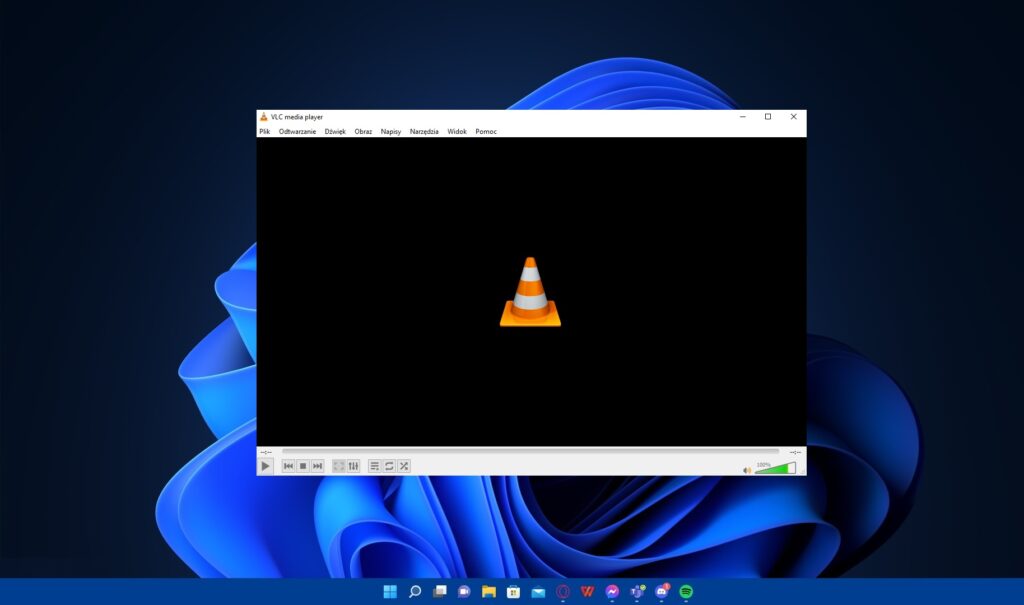Mute audio via the speaker icon
This screenshot has width=1024, height=605.
point(747,470)
